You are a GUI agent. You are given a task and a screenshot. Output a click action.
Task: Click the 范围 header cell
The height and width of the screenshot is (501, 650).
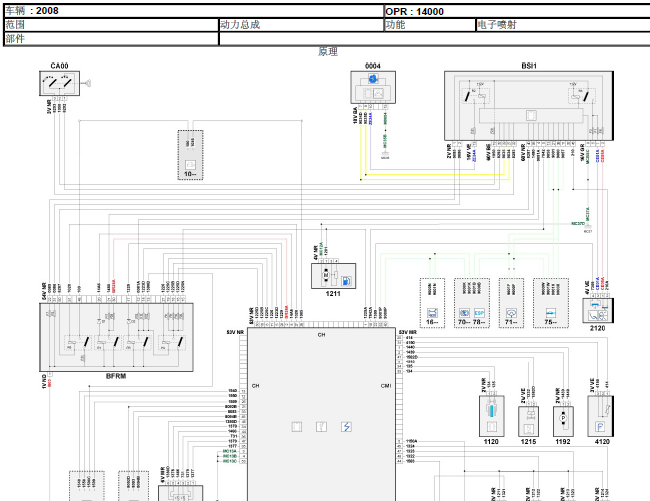coord(111,25)
